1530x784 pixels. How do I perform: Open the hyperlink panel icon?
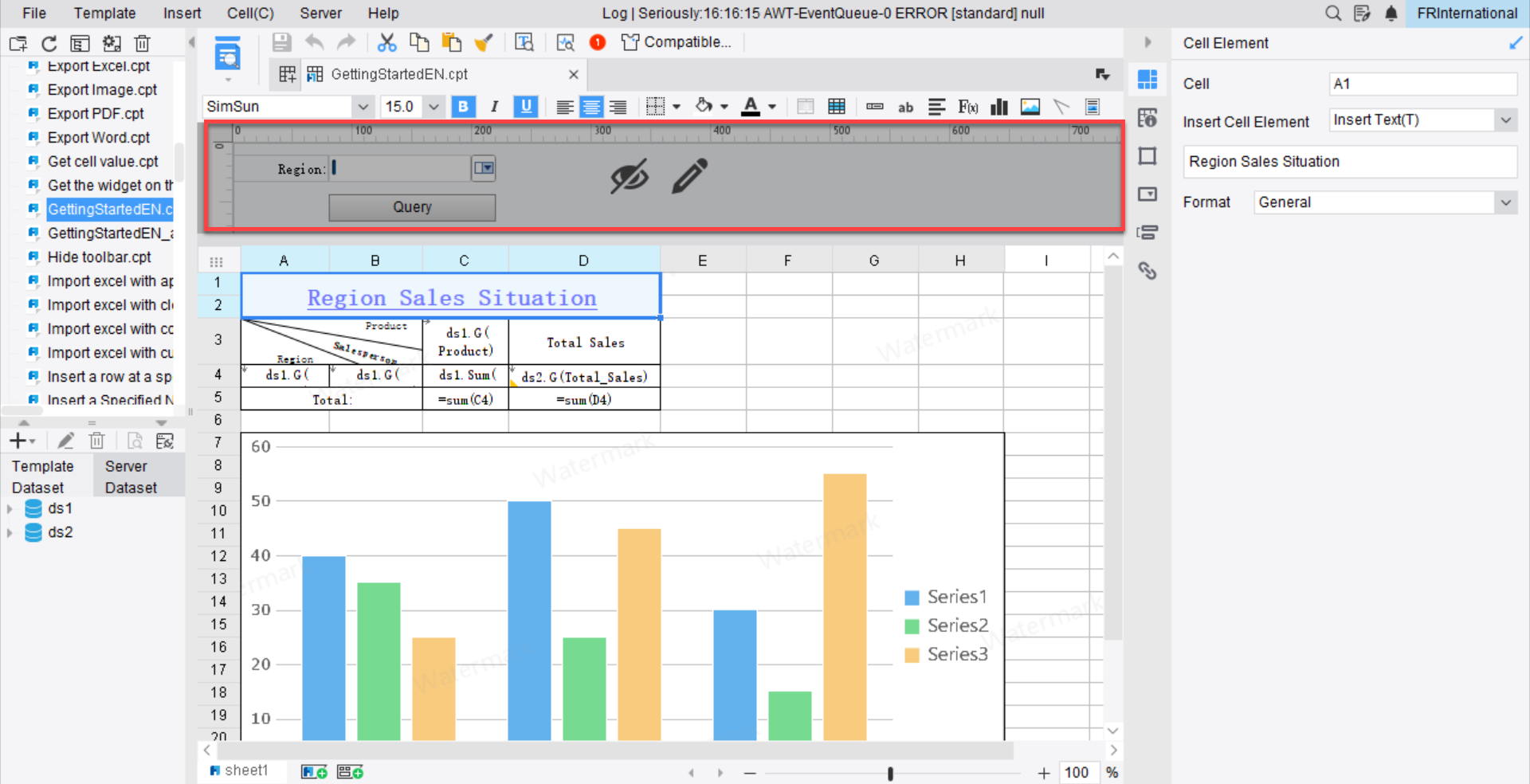coord(1147,271)
